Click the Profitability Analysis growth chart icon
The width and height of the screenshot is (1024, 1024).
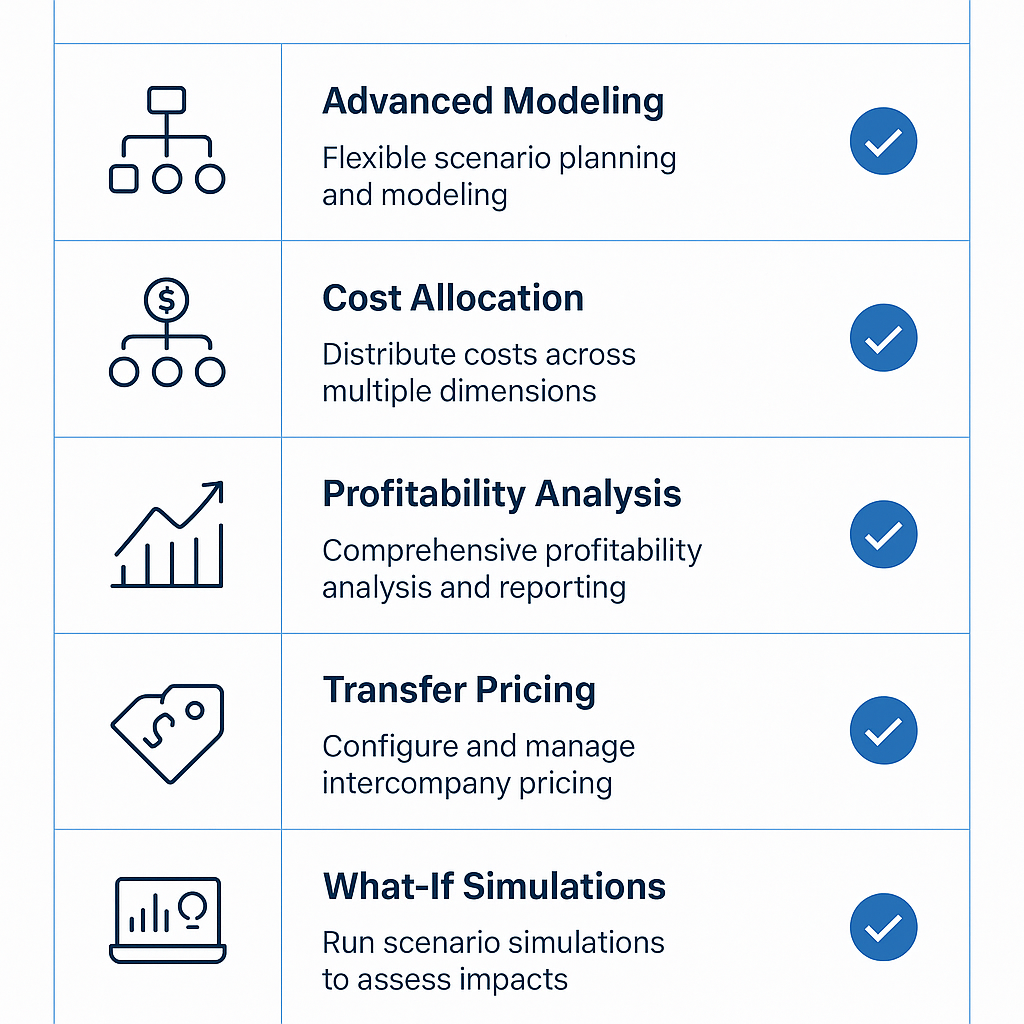168,534
